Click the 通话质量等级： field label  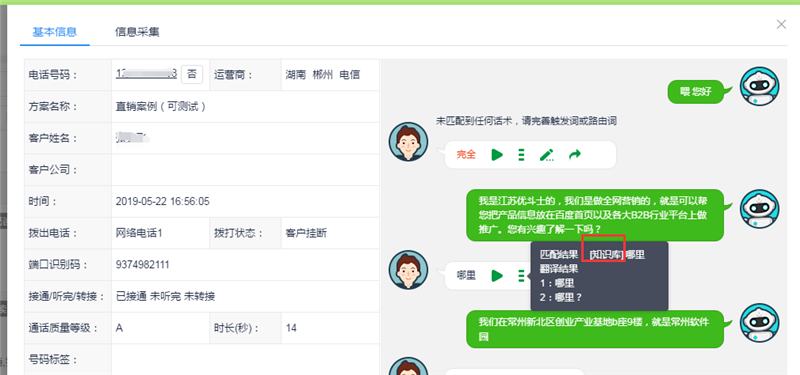pyautogui.click(x=64, y=328)
